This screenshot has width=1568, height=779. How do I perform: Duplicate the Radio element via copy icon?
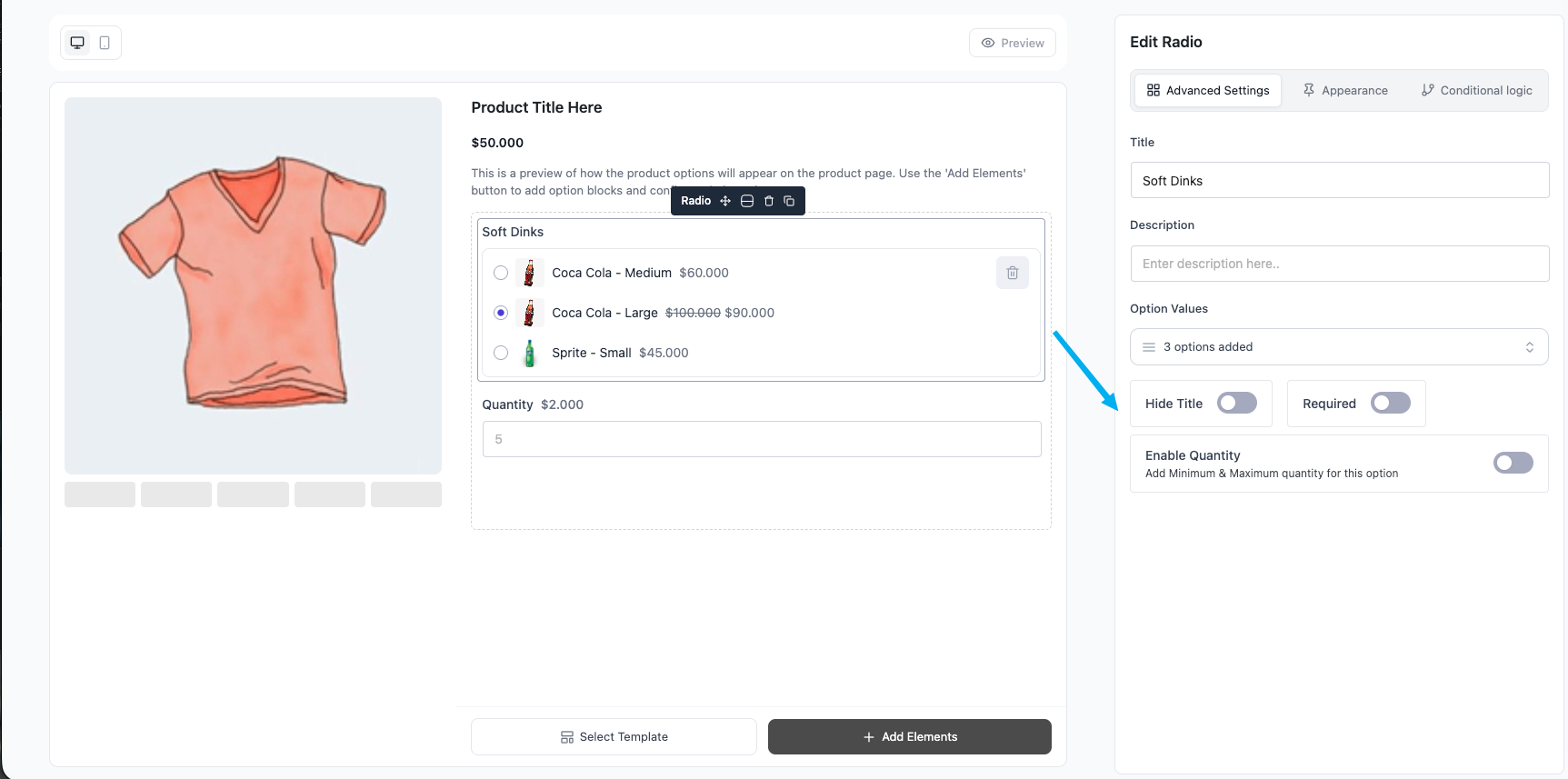coord(789,201)
